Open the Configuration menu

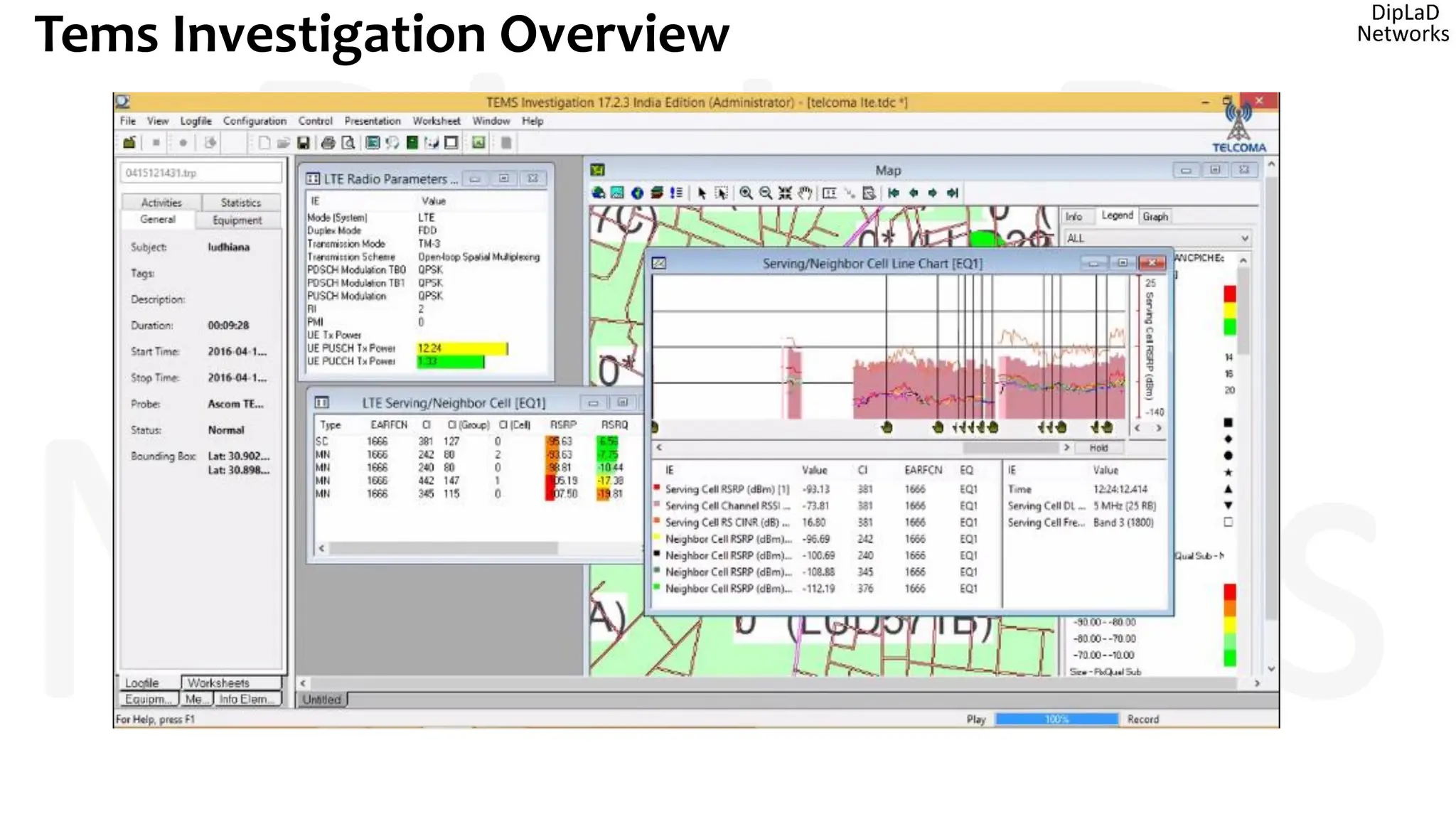tap(255, 121)
